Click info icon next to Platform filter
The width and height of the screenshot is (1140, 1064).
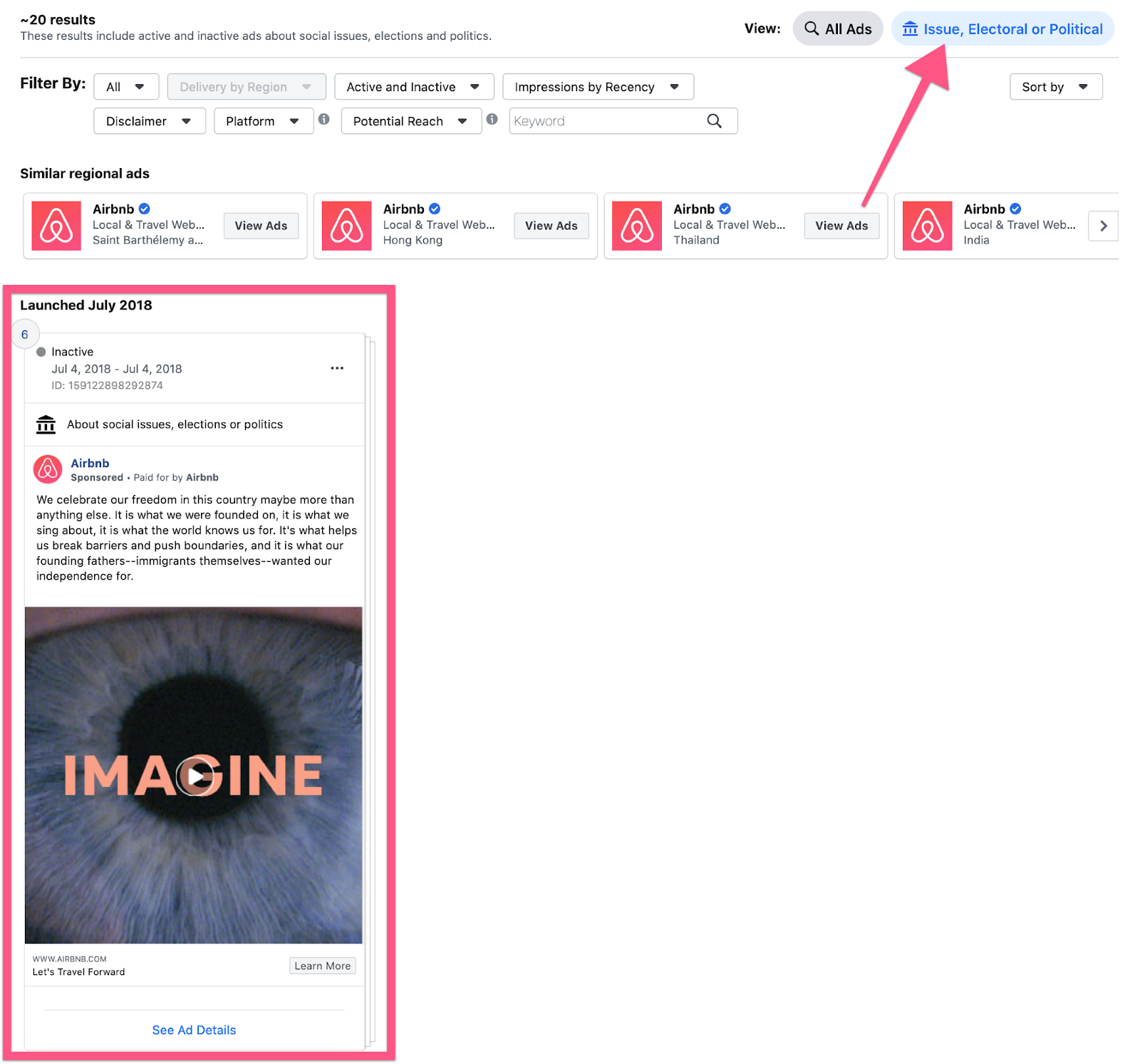pos(324,120)
